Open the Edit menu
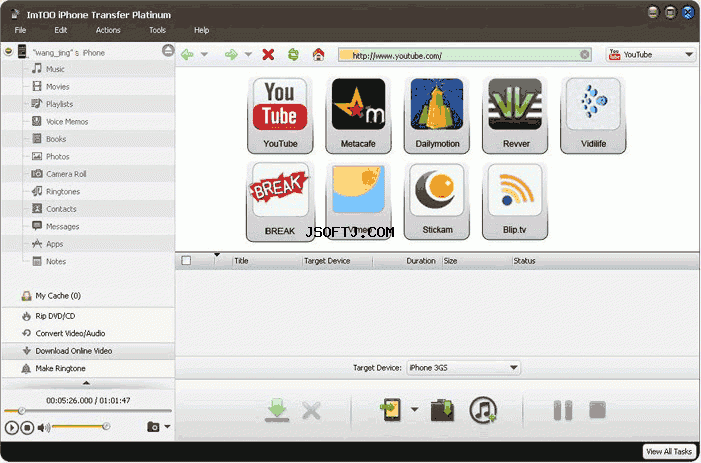Viewport: 701px width, 463px height. [x=60, y=30]
